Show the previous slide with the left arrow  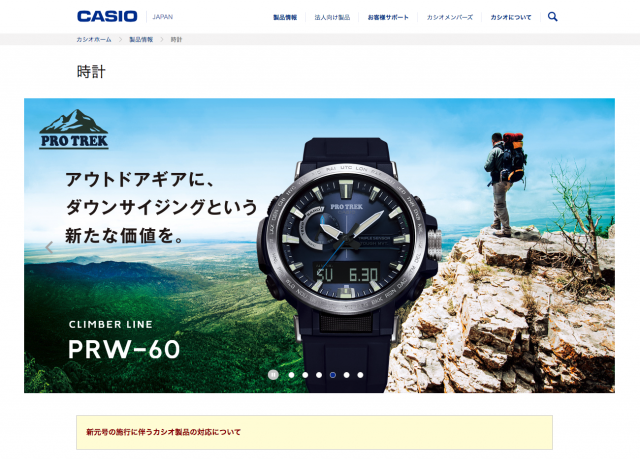[49, 247]
